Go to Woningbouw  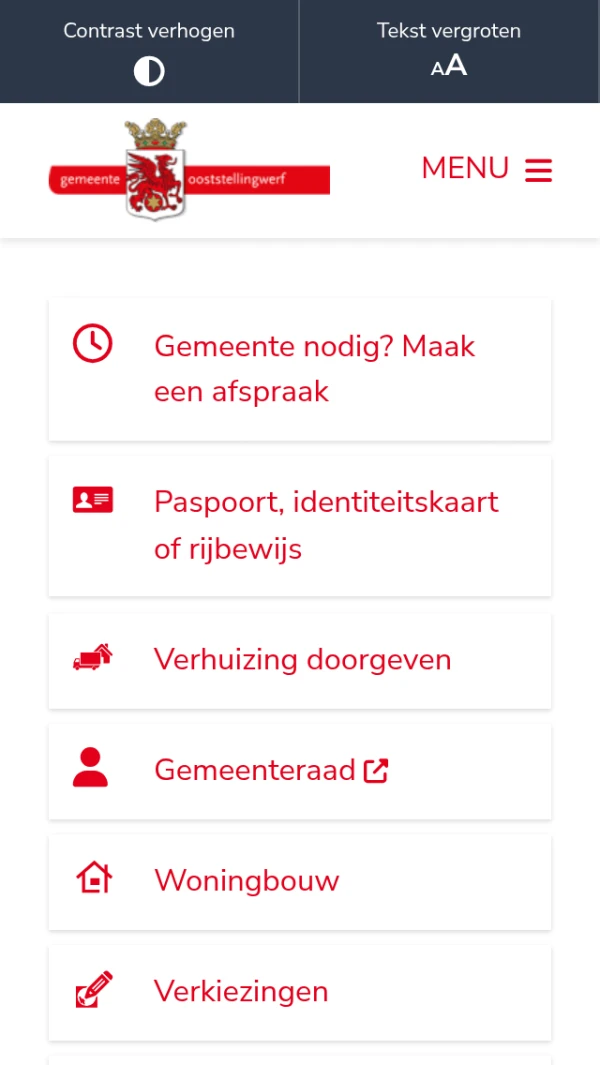click(246, 881)
